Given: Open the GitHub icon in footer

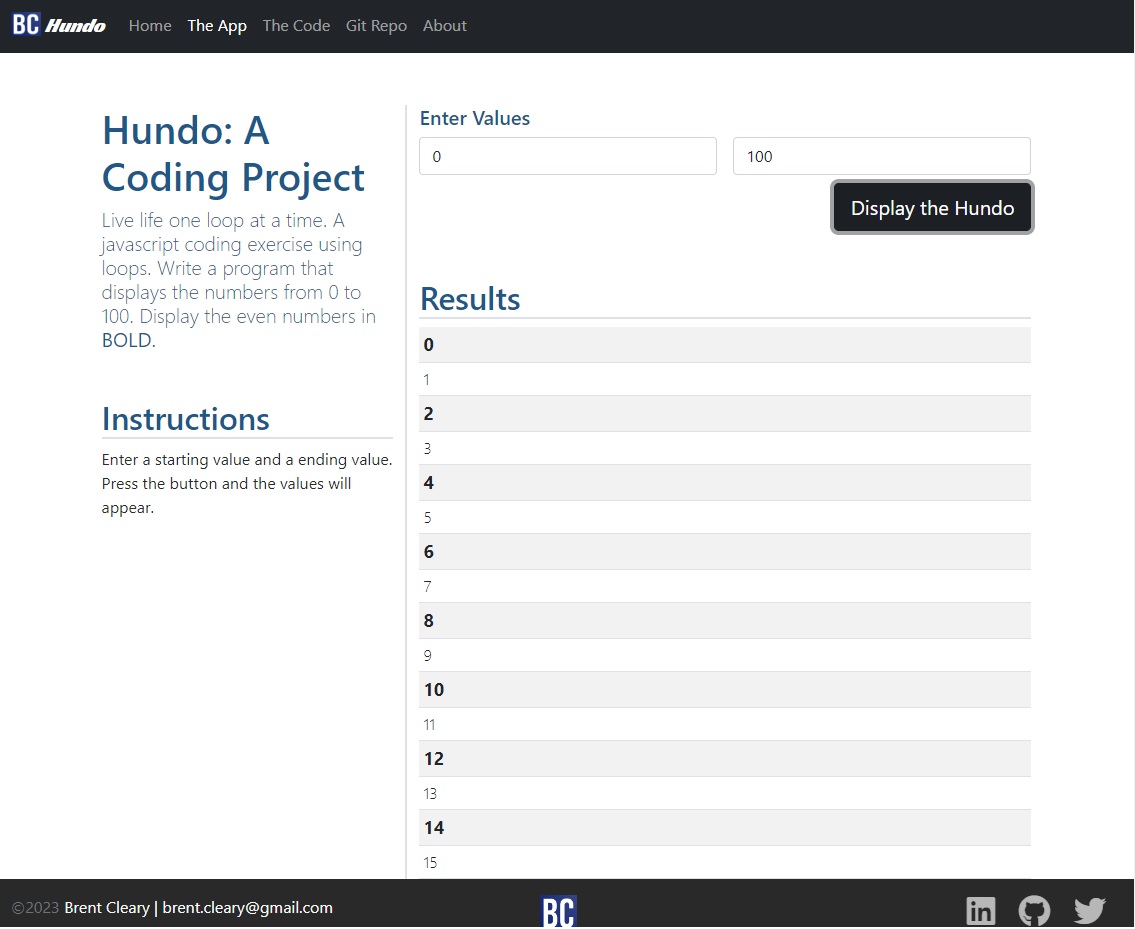Looking at the screenshot, I should 1034,911.
